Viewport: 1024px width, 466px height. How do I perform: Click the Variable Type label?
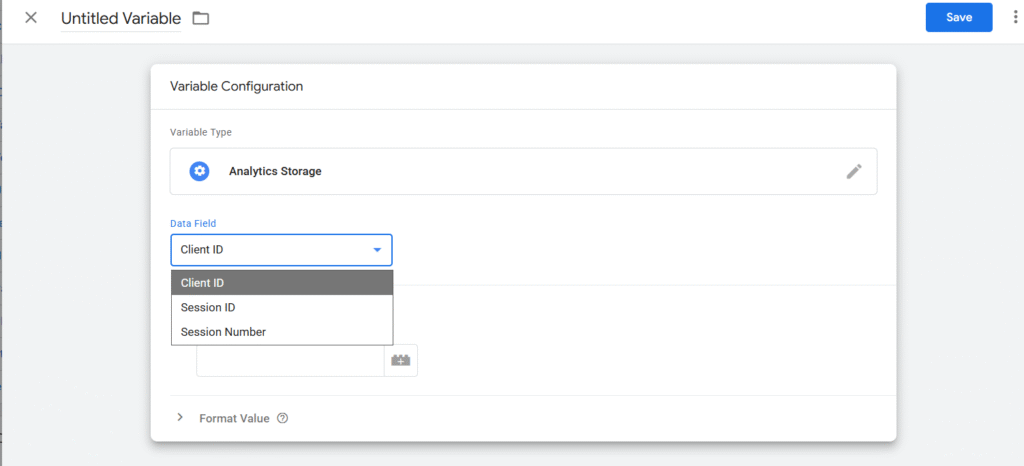coord(200,131)
